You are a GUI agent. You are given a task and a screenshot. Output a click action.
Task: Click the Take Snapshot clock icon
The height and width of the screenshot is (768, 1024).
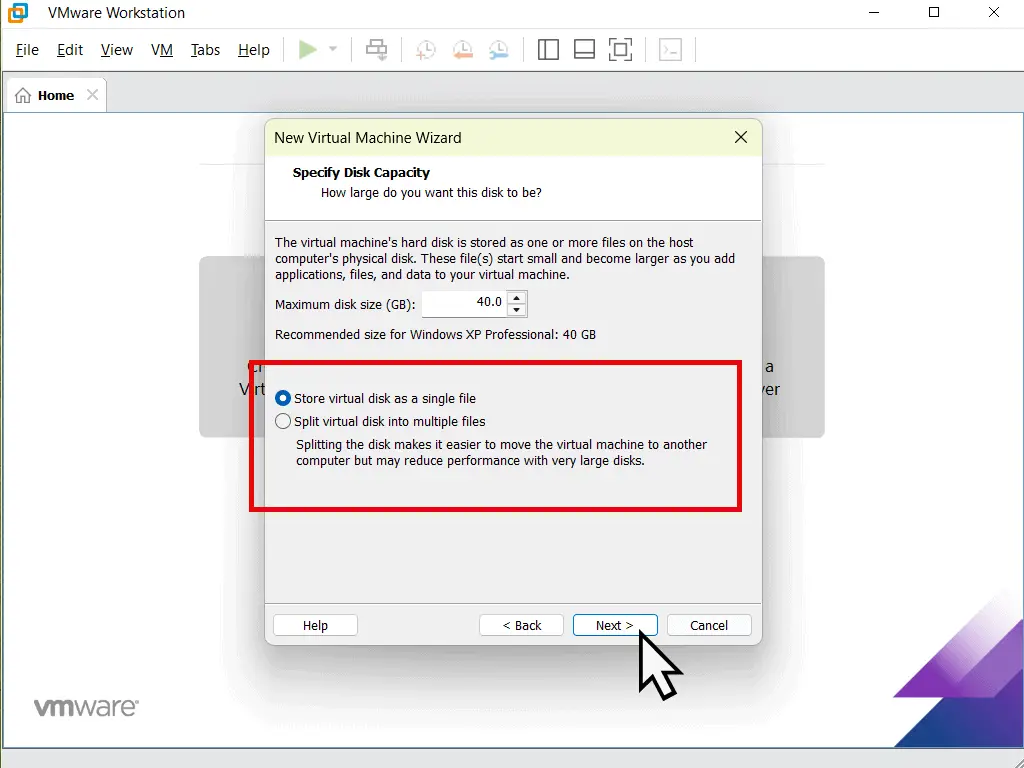coord(425,50)
